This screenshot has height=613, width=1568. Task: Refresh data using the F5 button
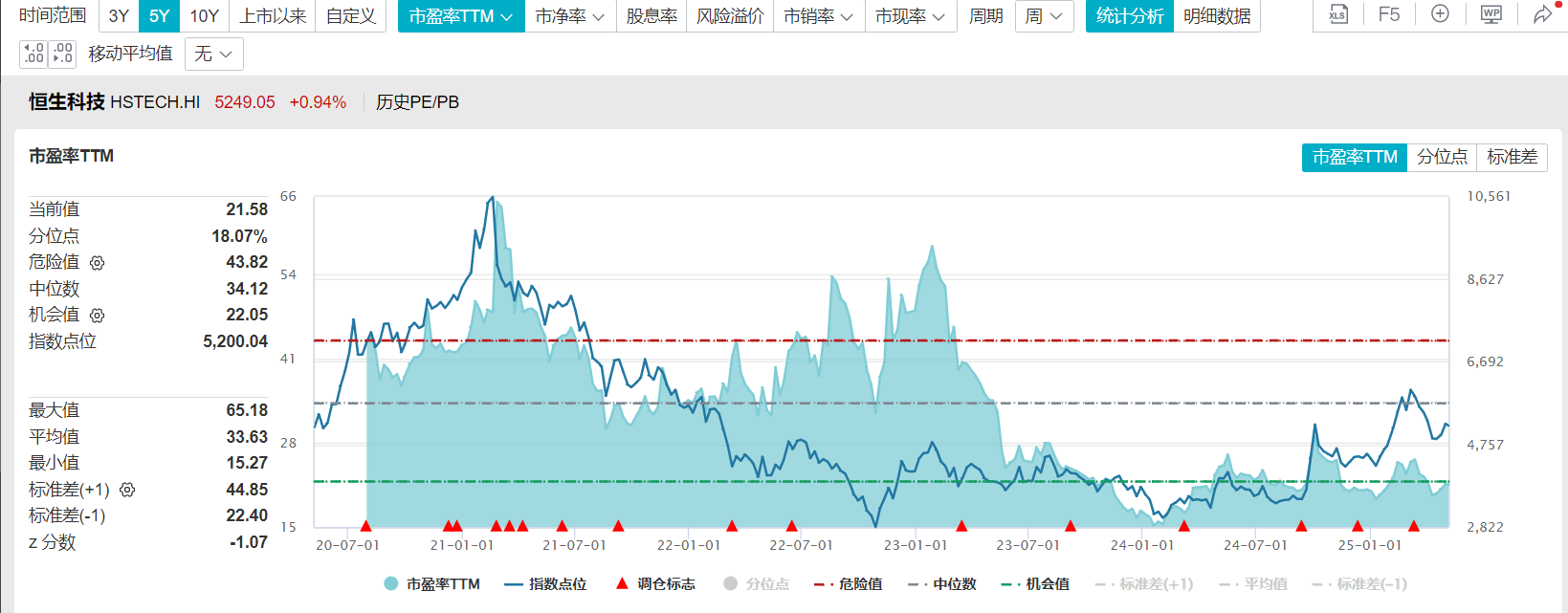pos(1389,14)
